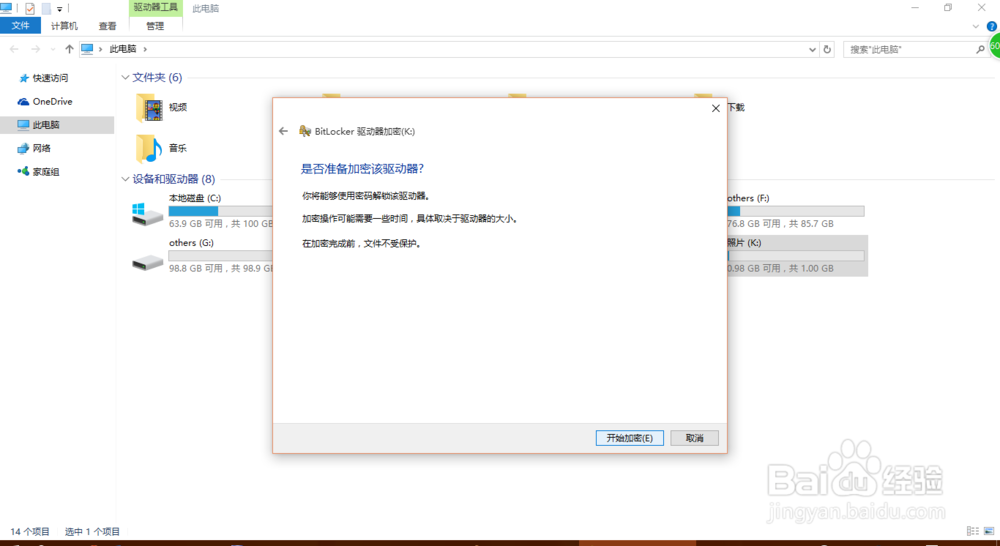Switch to large icons view layout icon
Viewport: 1000px width, 546px height.
point(989,531)
